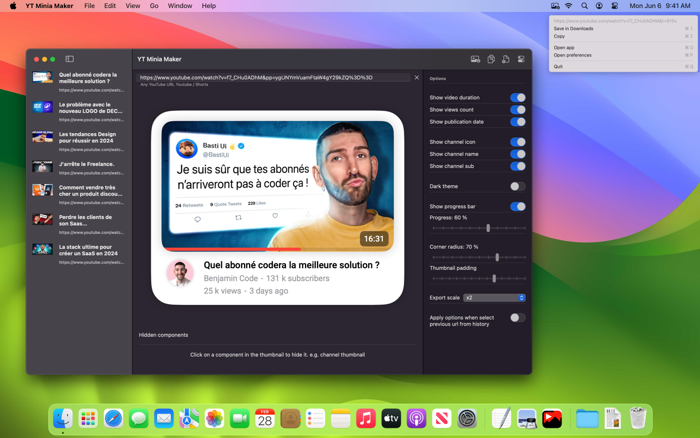This screenshot has width=700, height=438.
Task: Select history item 'Perdre les clients de son Saas'
Action: 79,224
